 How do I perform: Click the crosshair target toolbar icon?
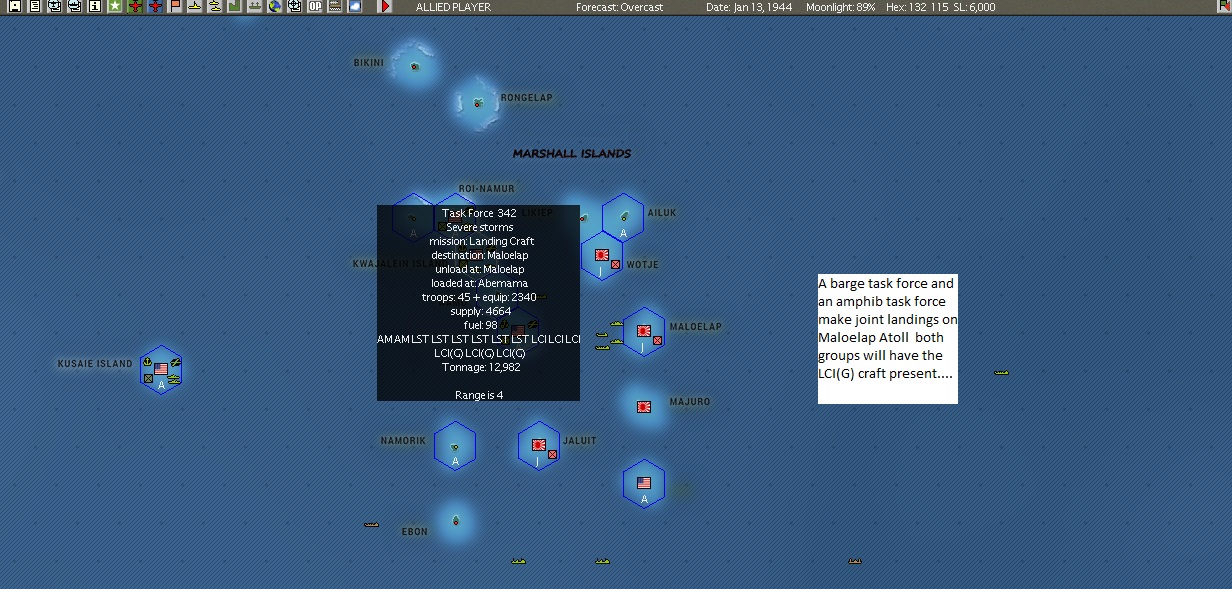click(295, 6)
